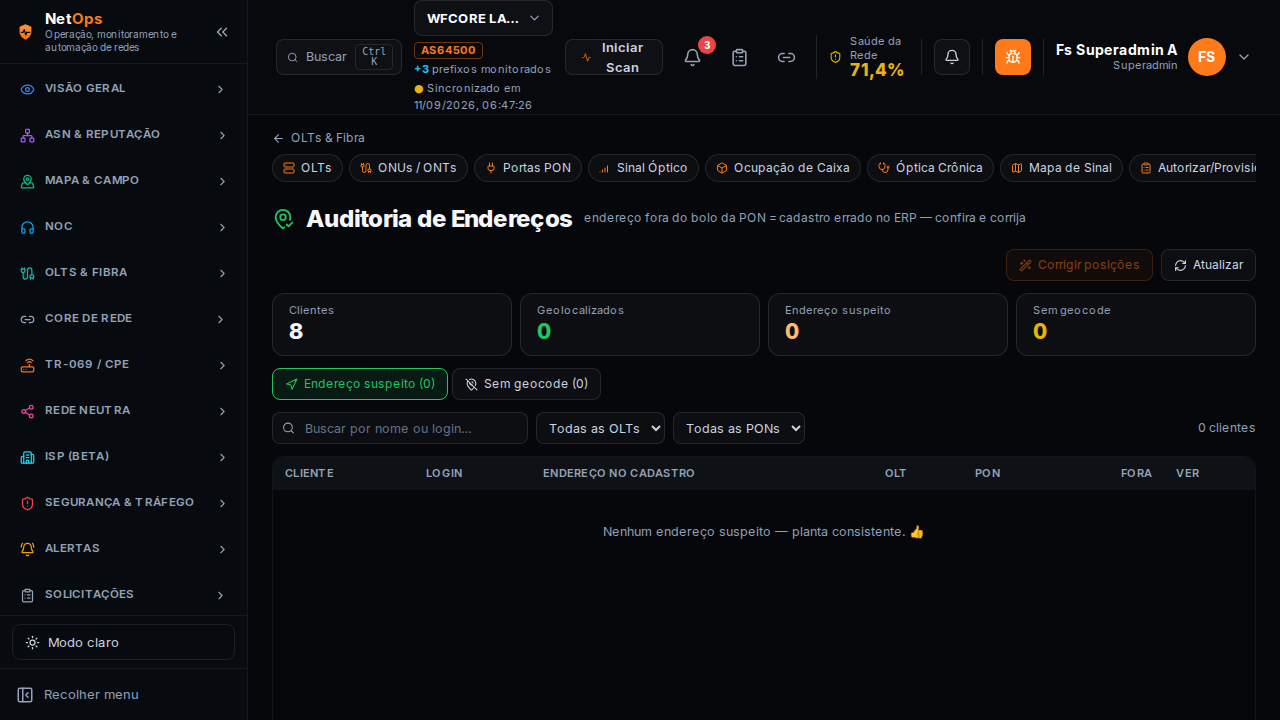
Task: Open notifications bell with badge 3
Action: pos(692,57)
